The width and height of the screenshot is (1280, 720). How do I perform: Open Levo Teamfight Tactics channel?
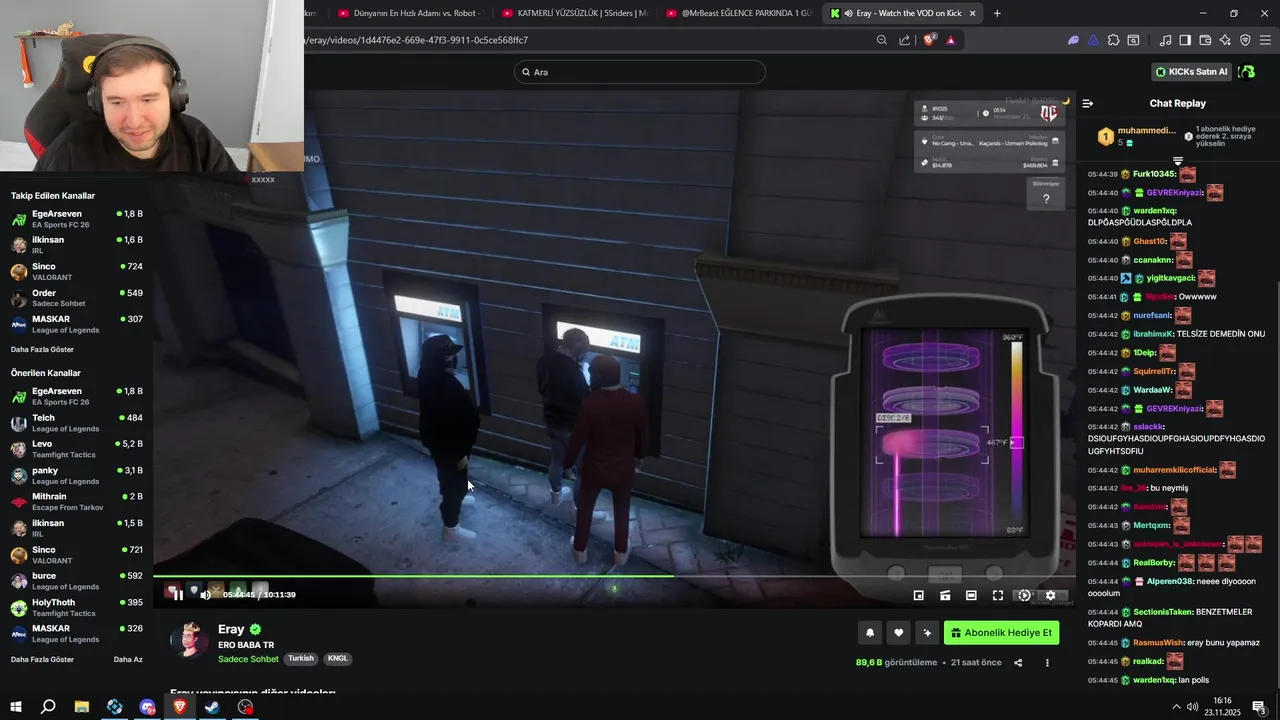click(77, 449)
